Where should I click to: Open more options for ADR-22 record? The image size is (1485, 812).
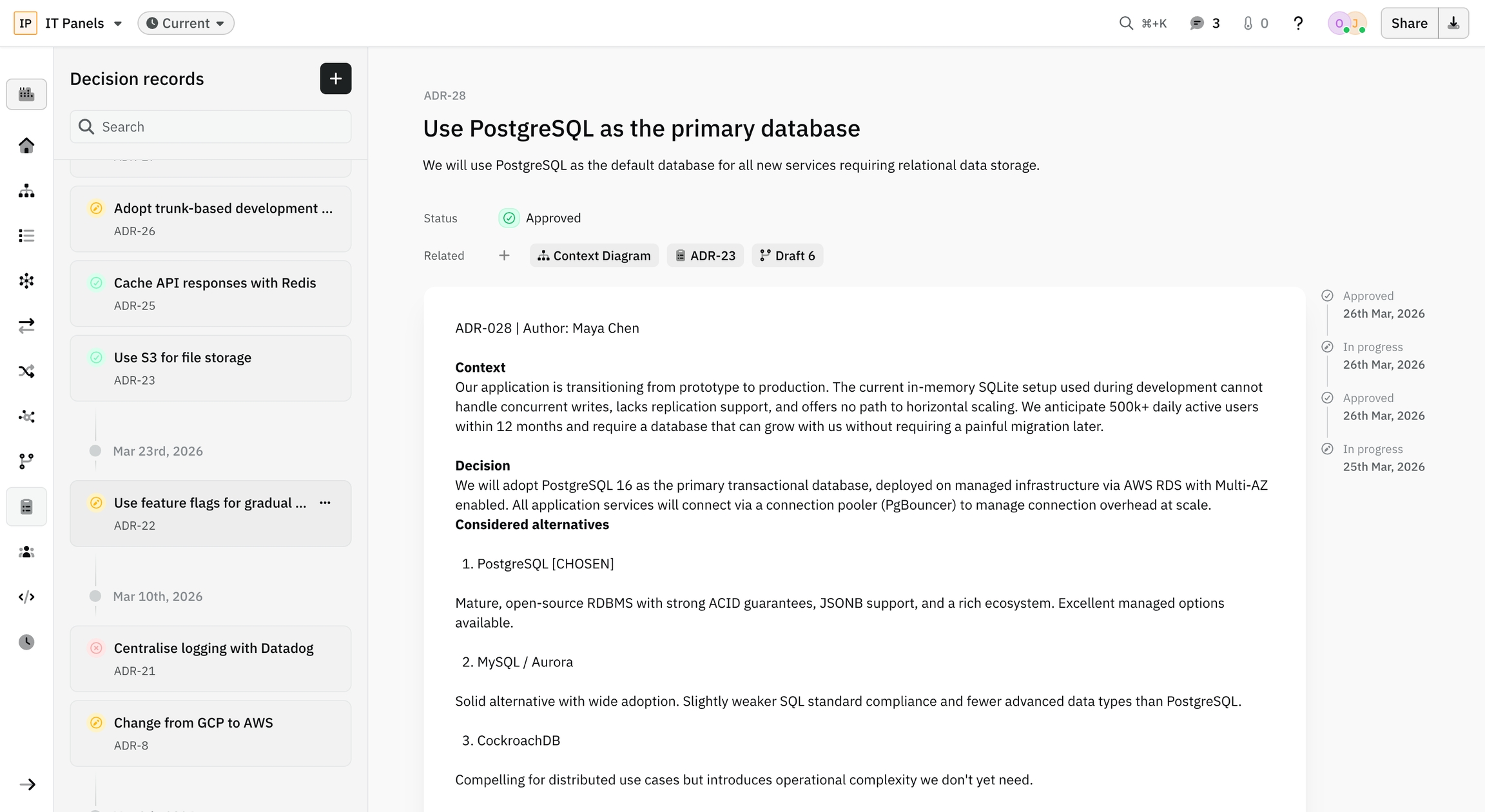325,503
